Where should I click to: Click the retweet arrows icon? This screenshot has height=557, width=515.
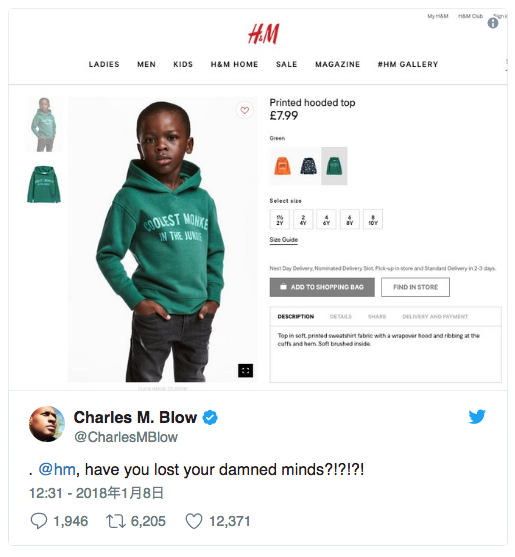point(116,521)
